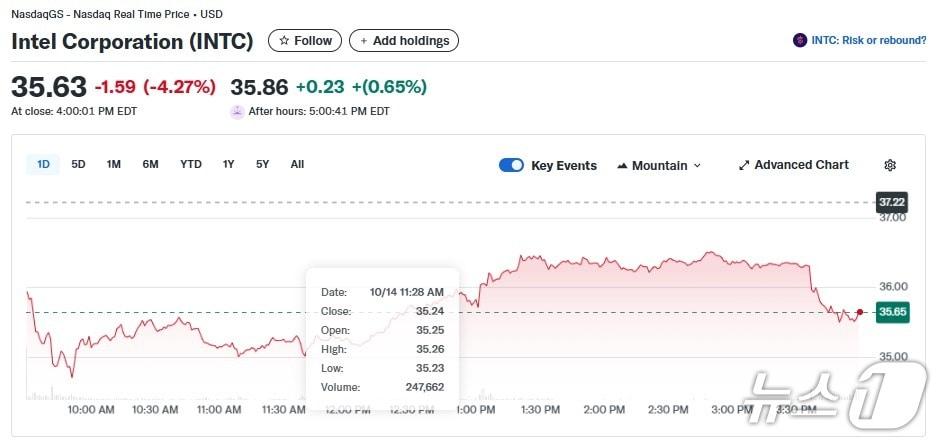Select the All time range tab
Image resolution: width=941 pixels, height=443 pixels.
click(297, 165)
